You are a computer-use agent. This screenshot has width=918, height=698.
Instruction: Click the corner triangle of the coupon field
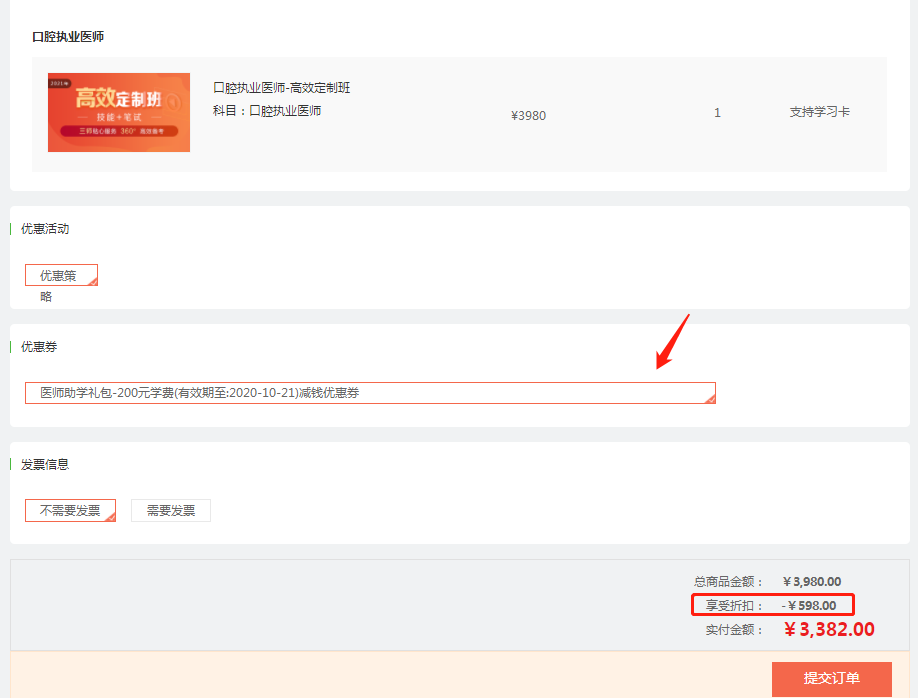point(710,399)
